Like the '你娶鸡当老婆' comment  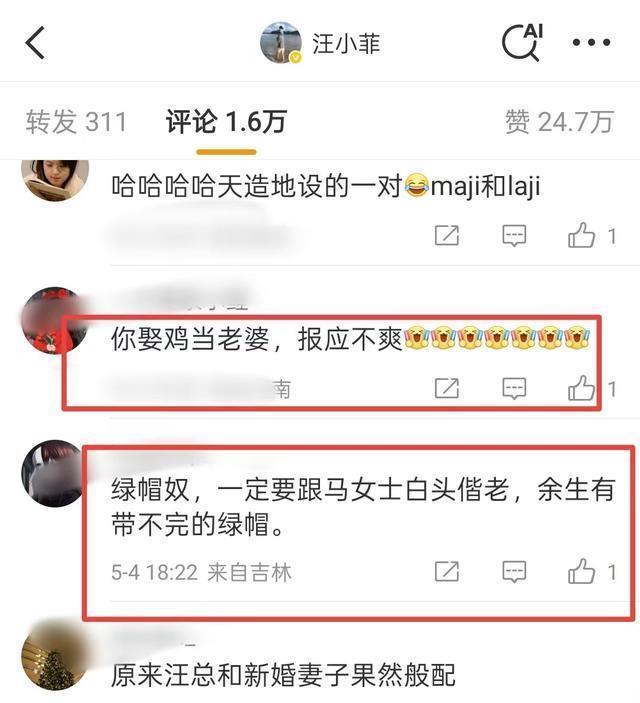point(582,388)
